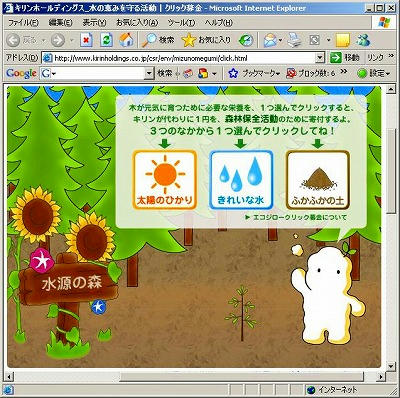The image size is (400, 398).
Task: Click the horizontal scrollbar right arrow
Action: tap(381, 377)
